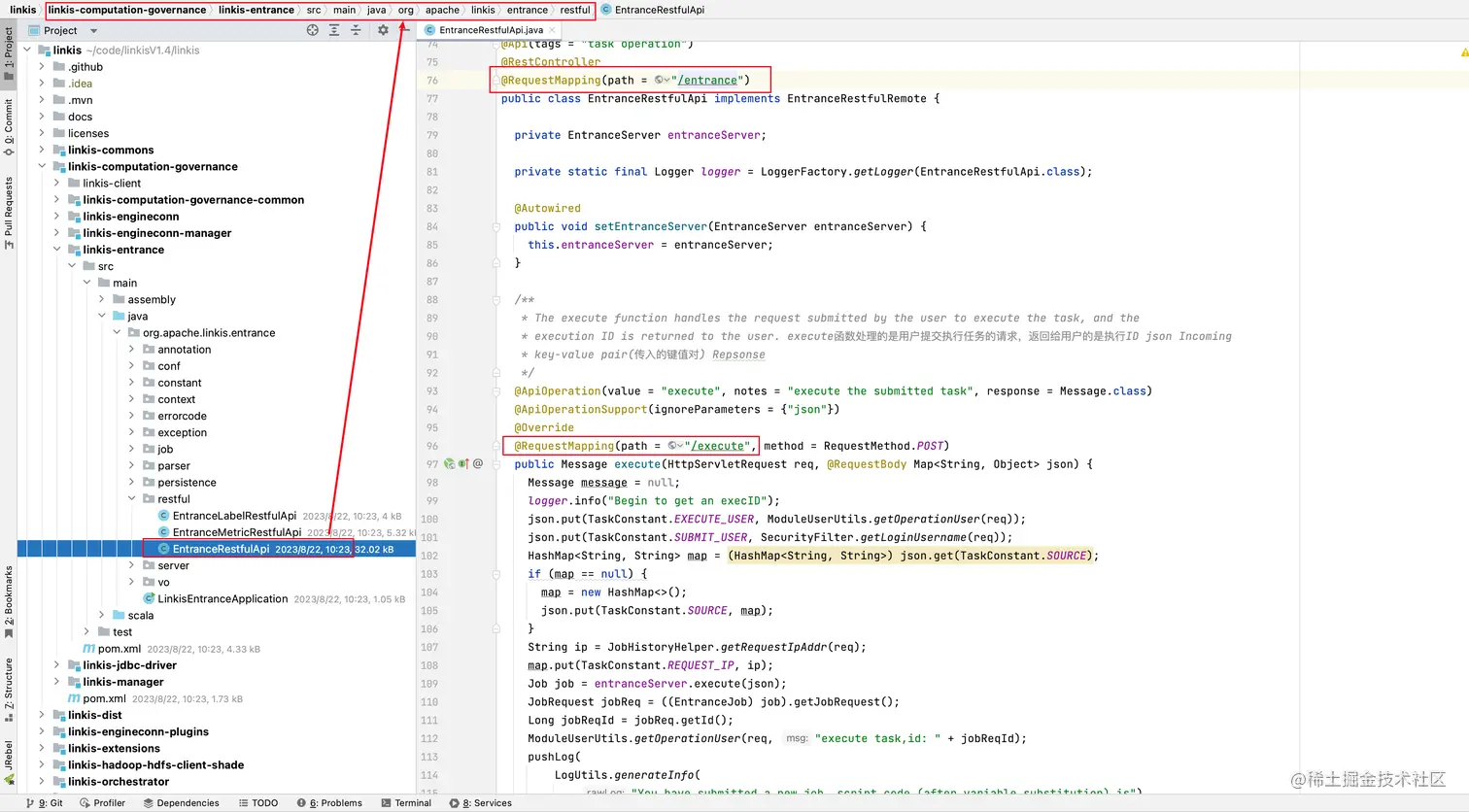
Task: Close the EntranceRestfulApi.java editor tab
Action: coord(554,30)
